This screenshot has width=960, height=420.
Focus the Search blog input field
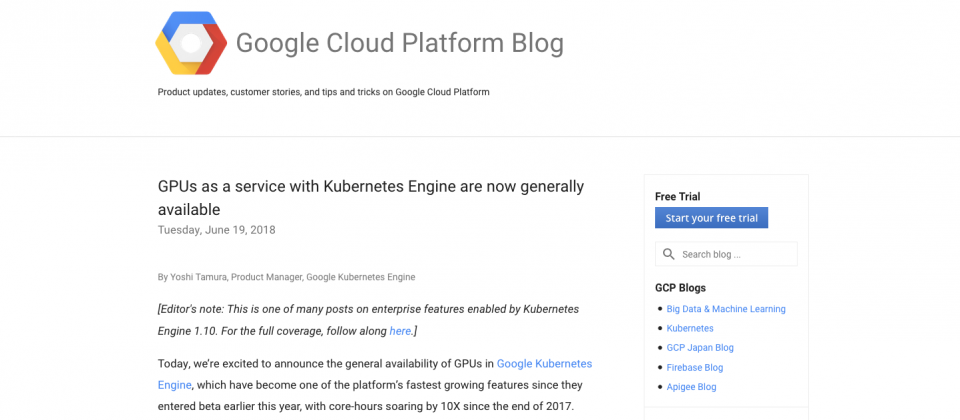point(726,254)
